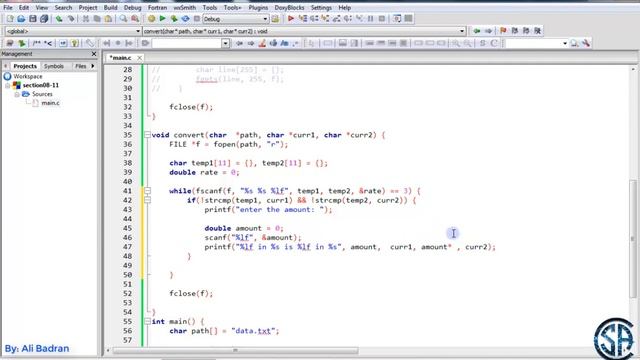Close the *main.c editor tab
Screen dimensions: 640x360
pyautogui.click(x=139, y=58)
